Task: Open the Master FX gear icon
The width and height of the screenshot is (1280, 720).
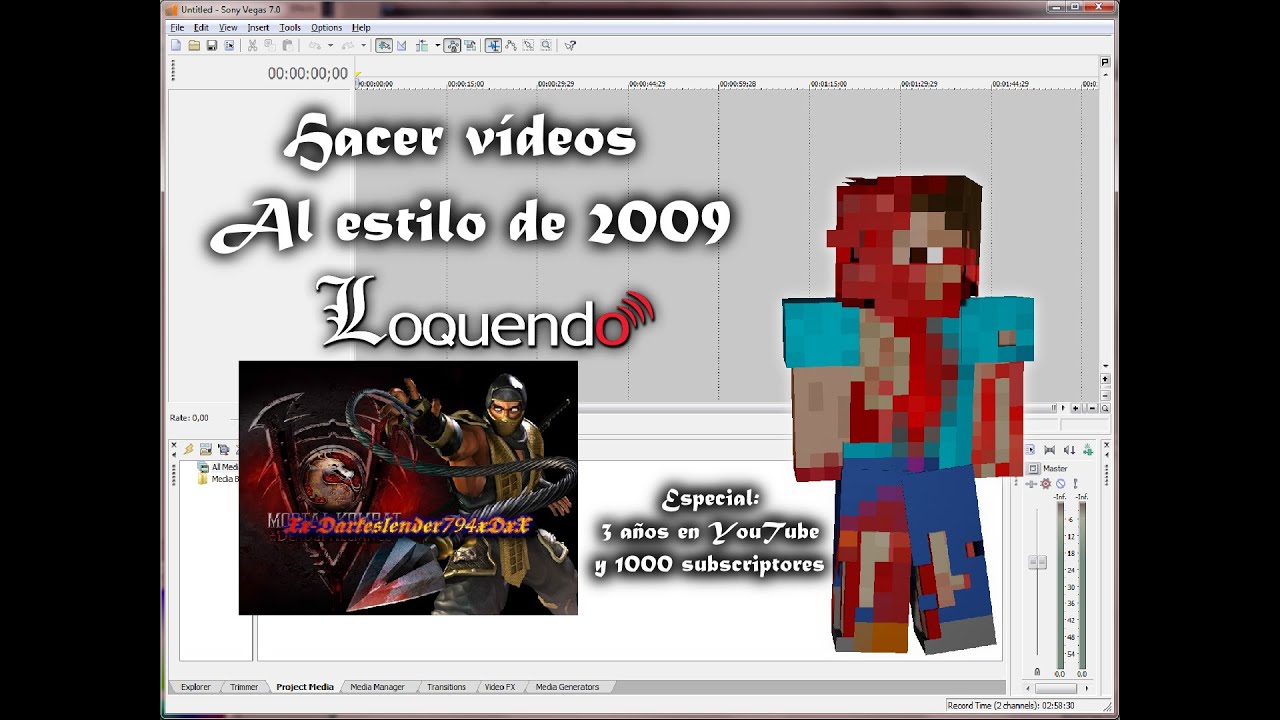Action: (x=1045, y=483)
